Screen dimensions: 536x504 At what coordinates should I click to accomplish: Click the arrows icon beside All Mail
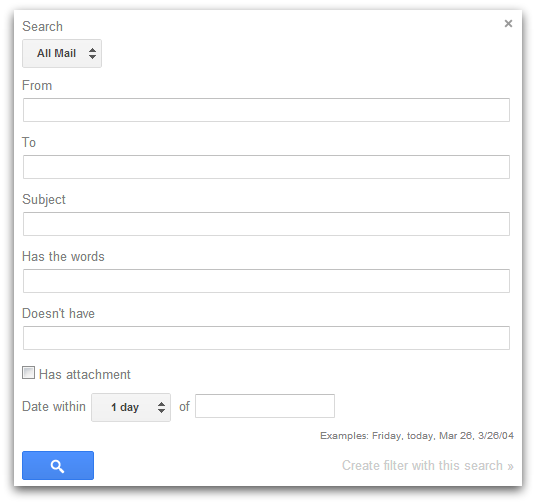(92, 53)
